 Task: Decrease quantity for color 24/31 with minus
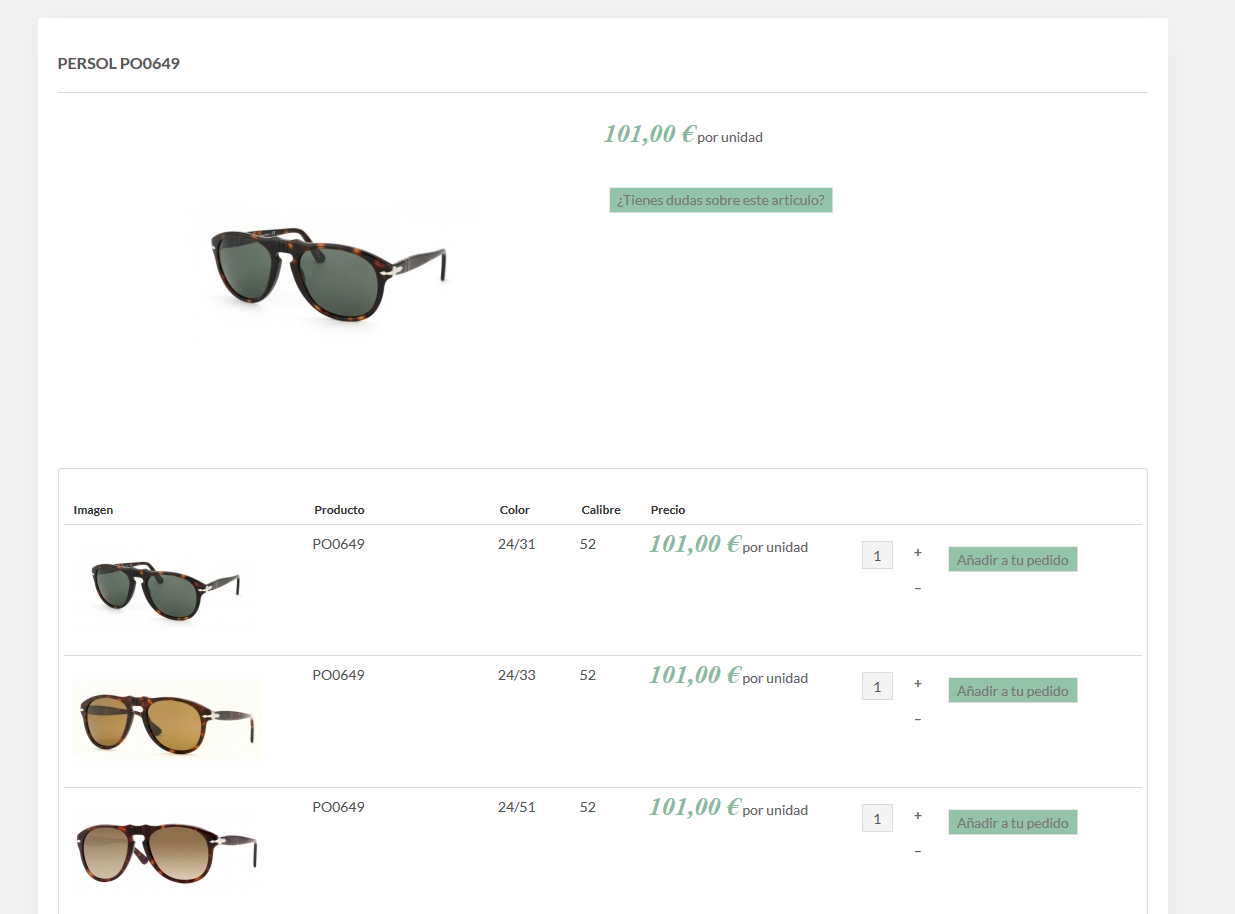(x=918, y=588)
